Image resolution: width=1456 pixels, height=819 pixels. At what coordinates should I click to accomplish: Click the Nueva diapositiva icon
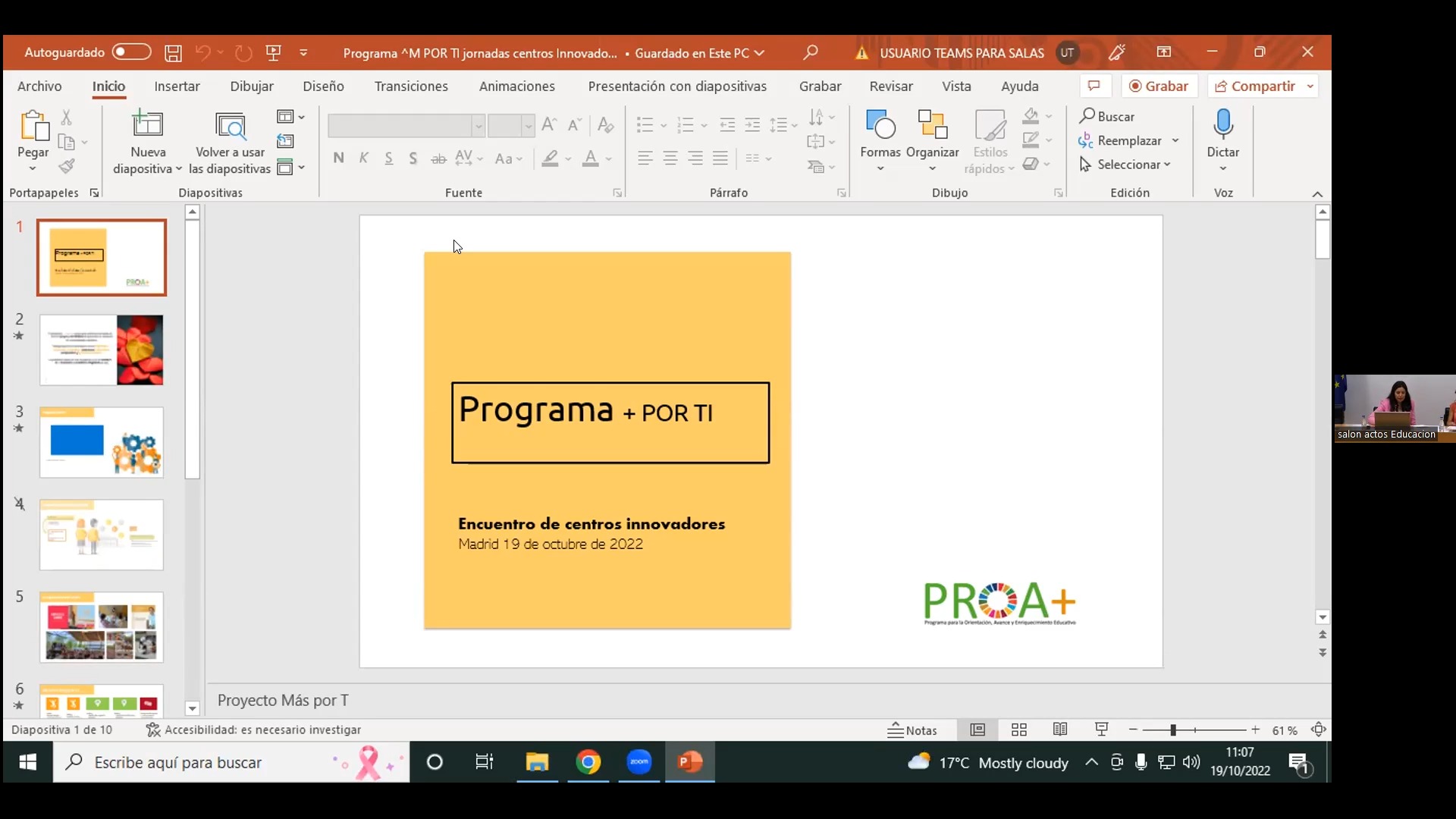147,124
